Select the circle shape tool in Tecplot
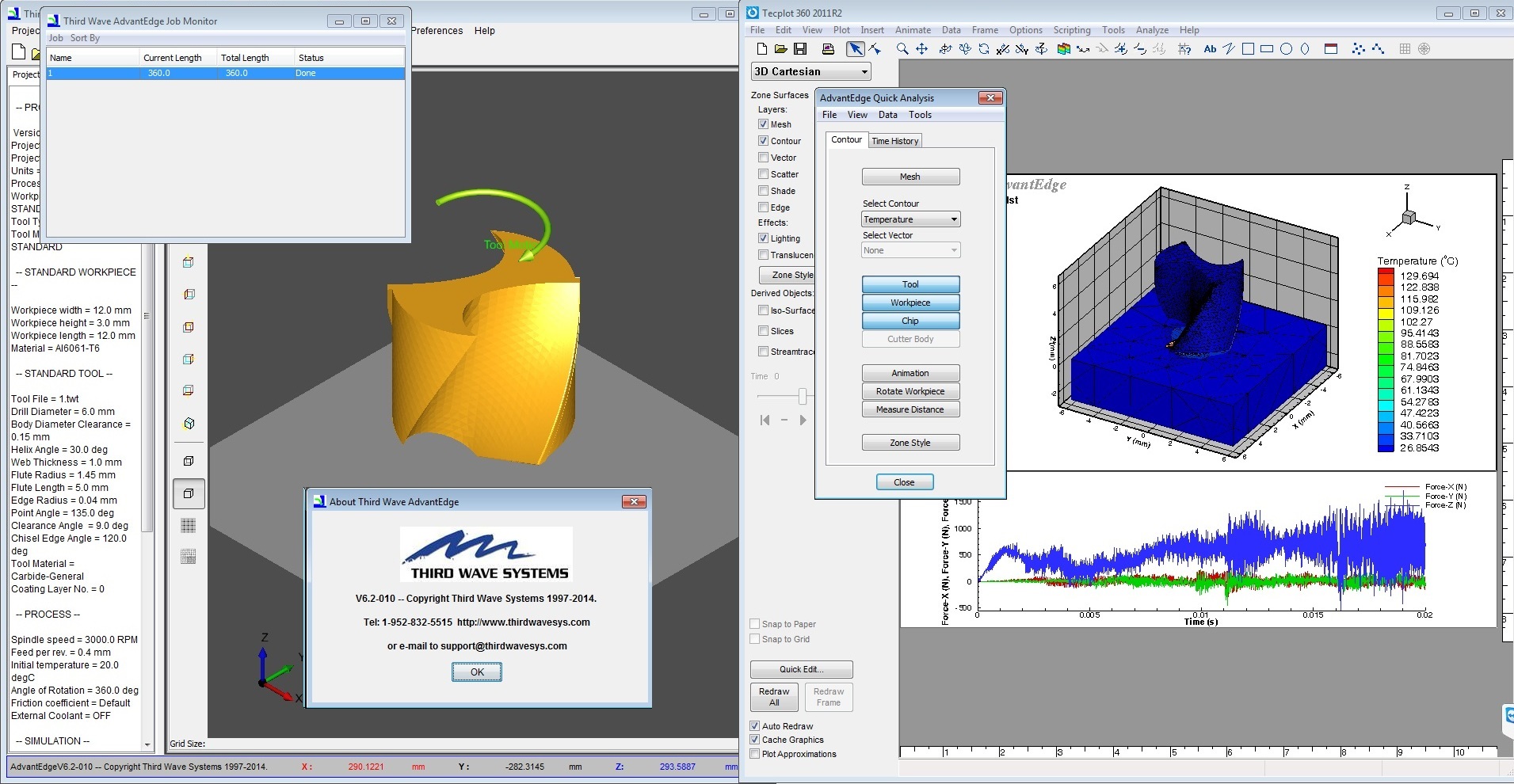 1286,49
